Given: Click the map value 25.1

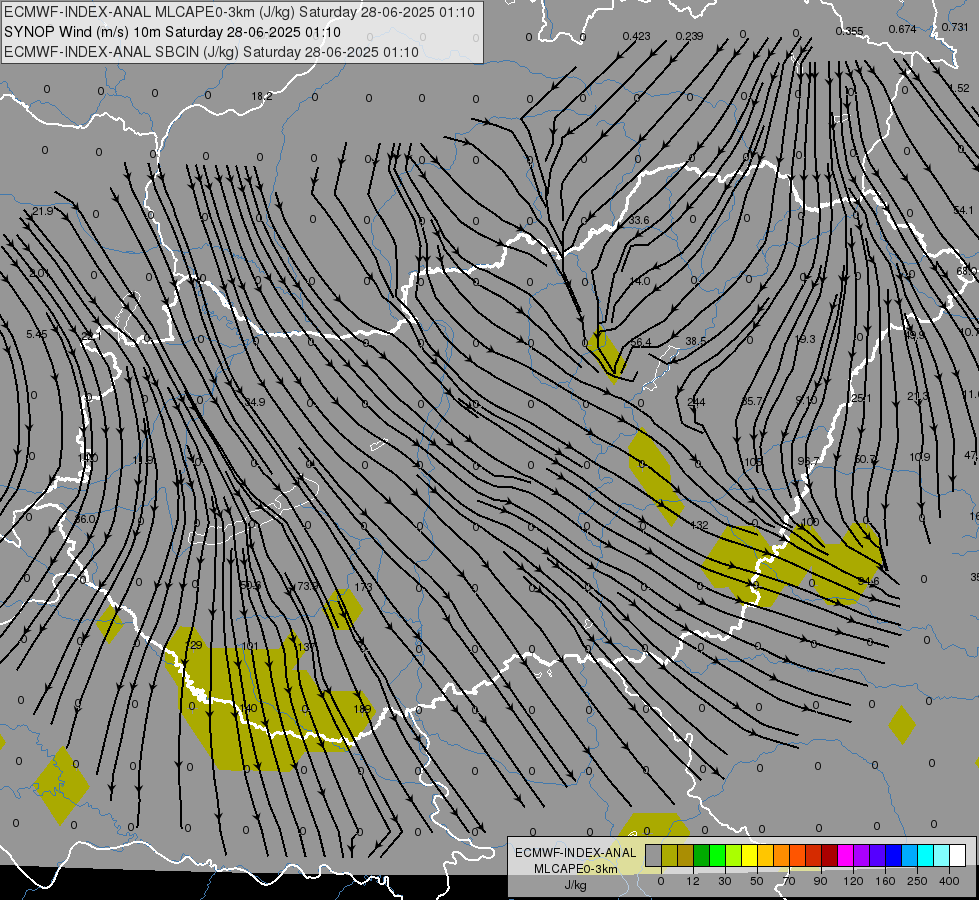Looking at the screenshot, I should tap(861, 398).
